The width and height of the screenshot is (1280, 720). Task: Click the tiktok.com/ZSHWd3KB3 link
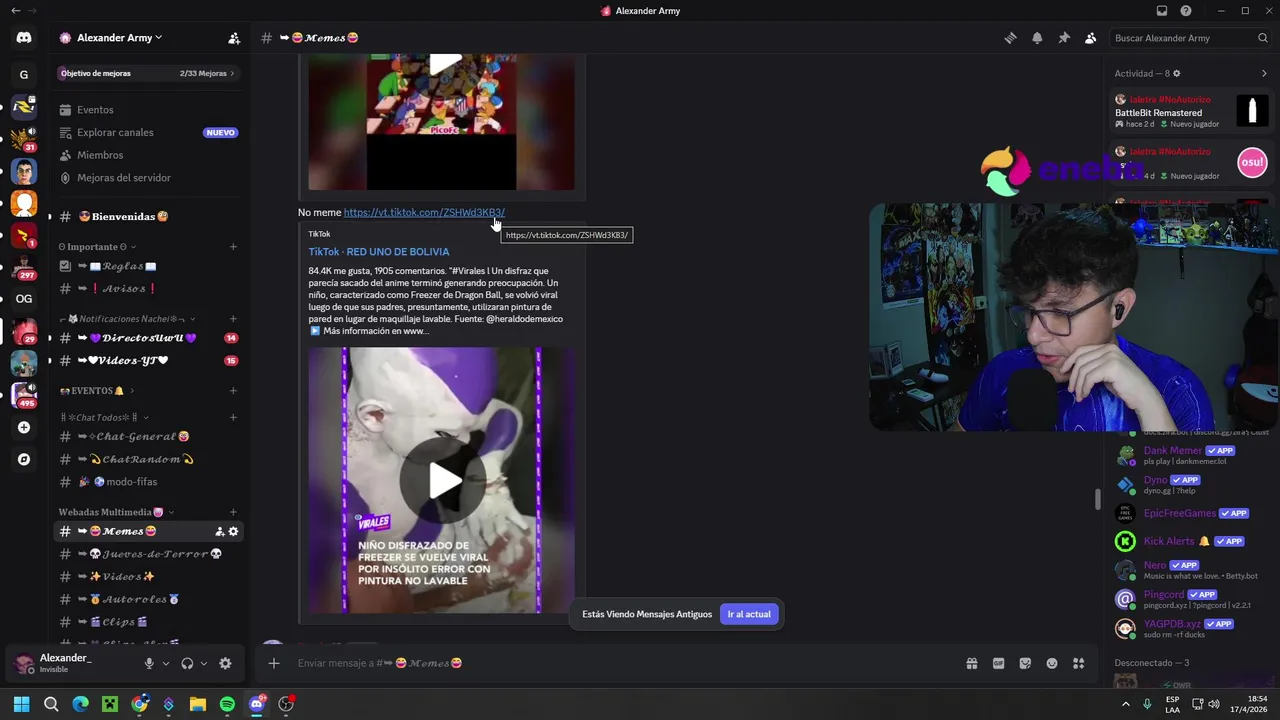point(424,212)
